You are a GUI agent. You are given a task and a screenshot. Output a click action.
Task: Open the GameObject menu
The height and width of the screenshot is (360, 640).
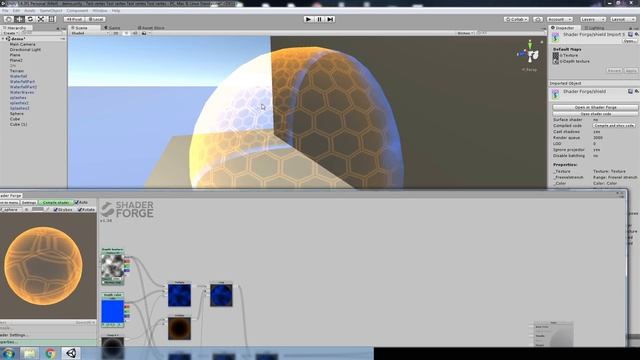tap(51, 11)
